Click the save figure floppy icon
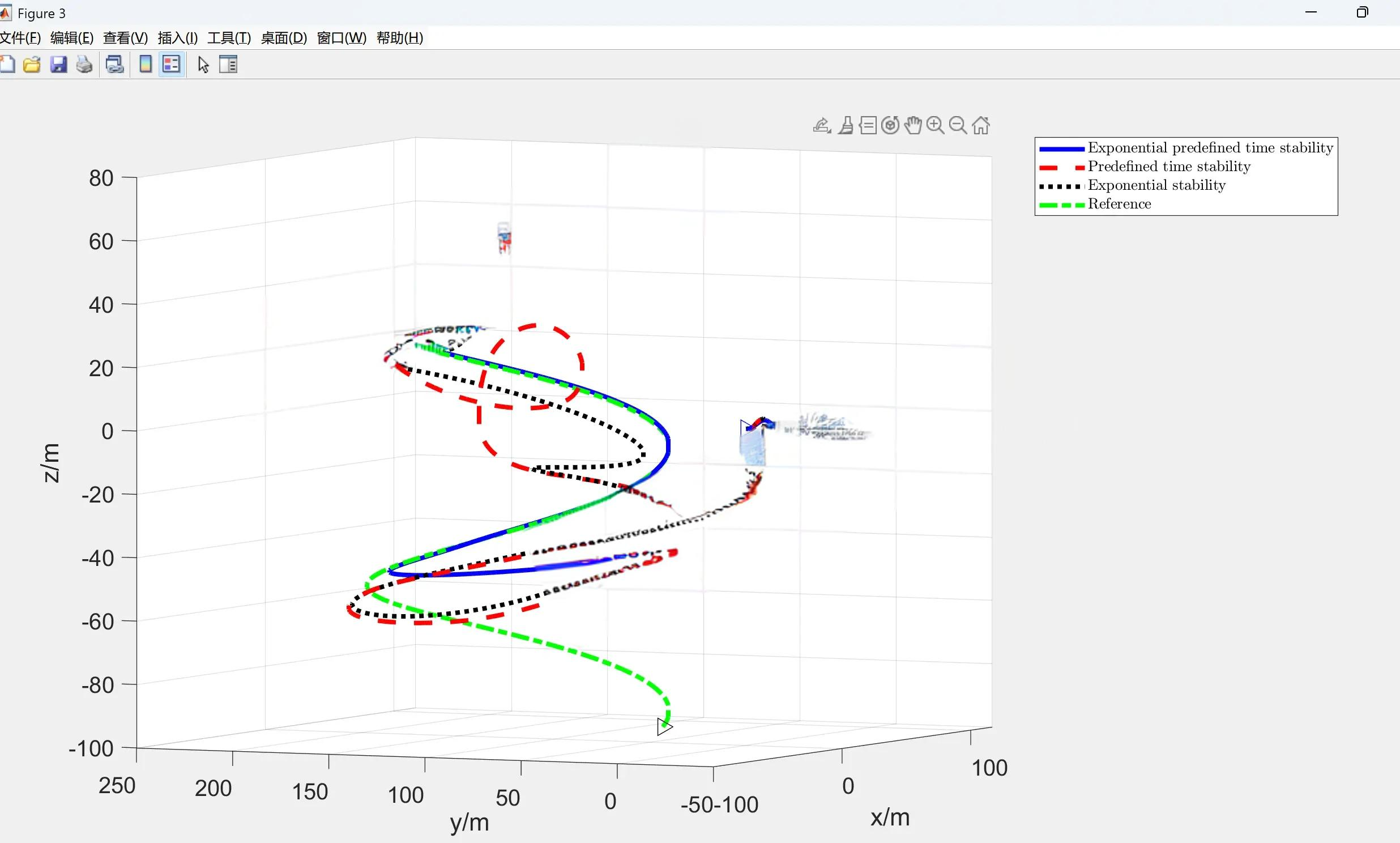The width and height of the screenshot is (1400, 843). coord(58,64)
